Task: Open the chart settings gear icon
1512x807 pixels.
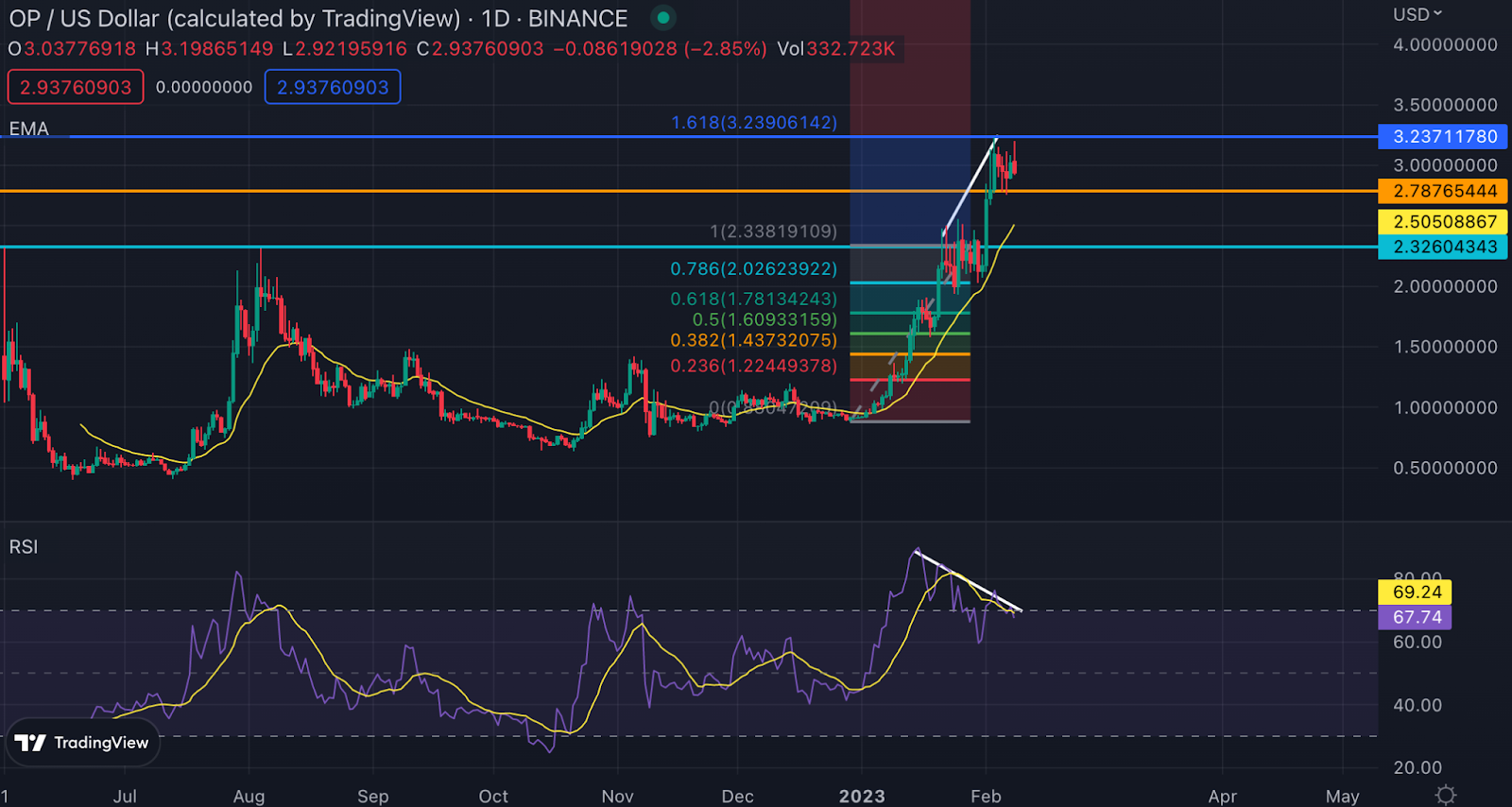Action: point(1445,795)
